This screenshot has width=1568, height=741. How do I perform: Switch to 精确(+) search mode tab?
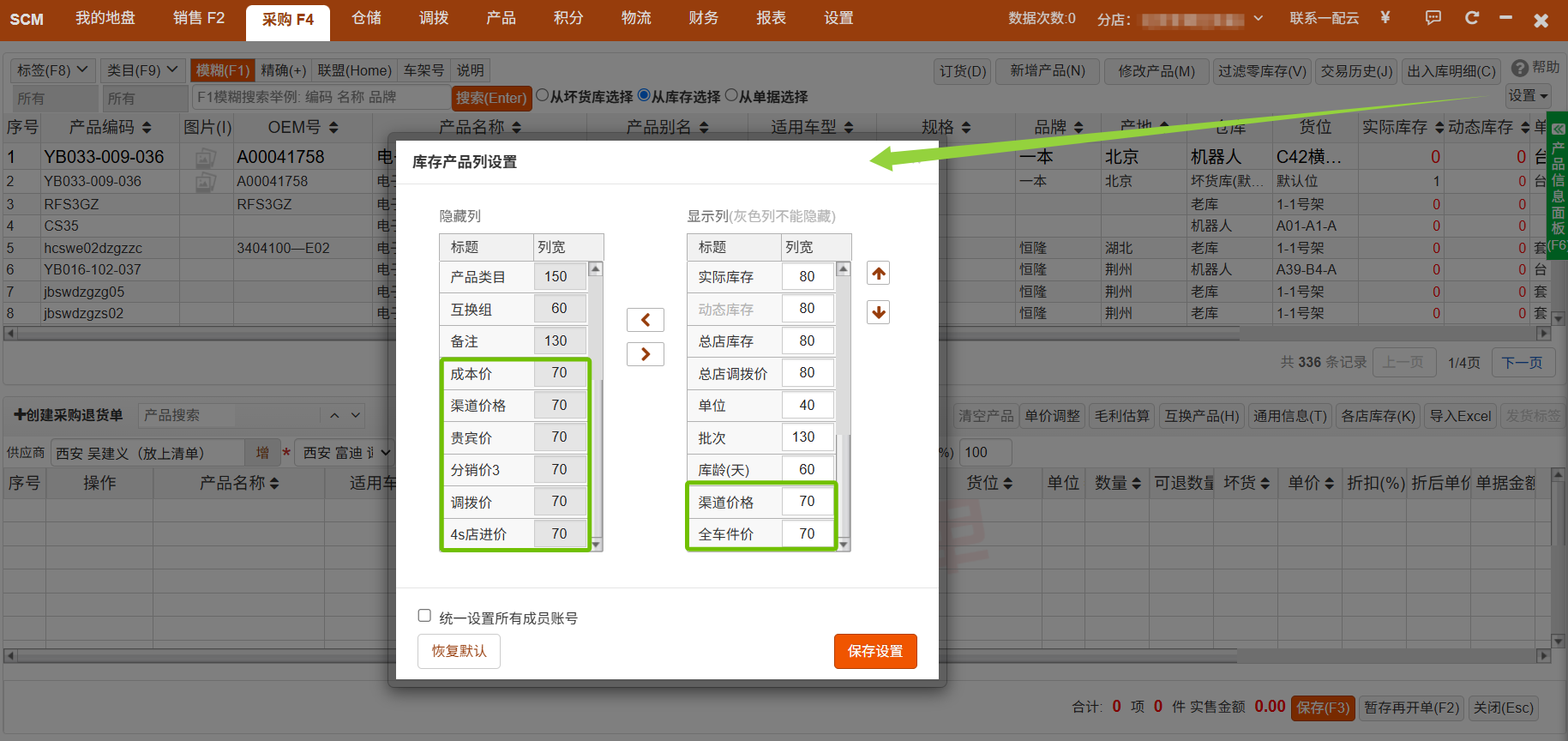[x=283, y=70]
